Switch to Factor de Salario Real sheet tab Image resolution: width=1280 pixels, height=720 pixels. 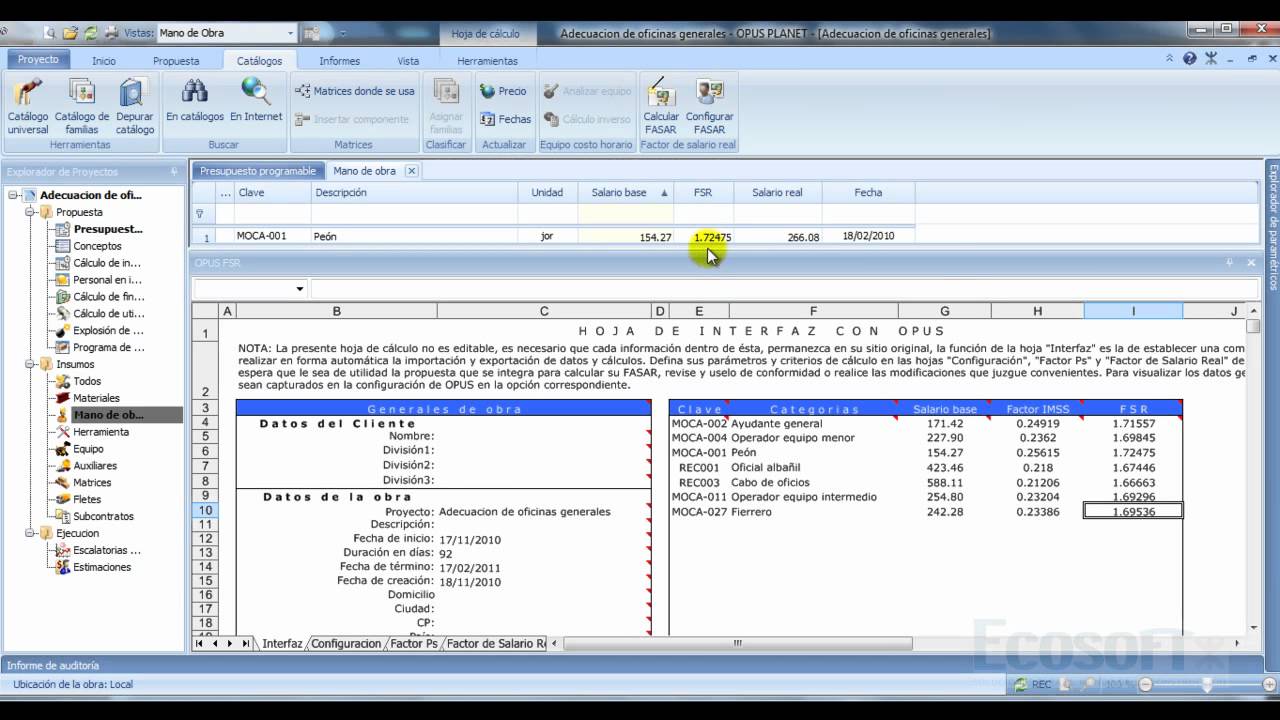pyautogui.click(x=496, y=644)
